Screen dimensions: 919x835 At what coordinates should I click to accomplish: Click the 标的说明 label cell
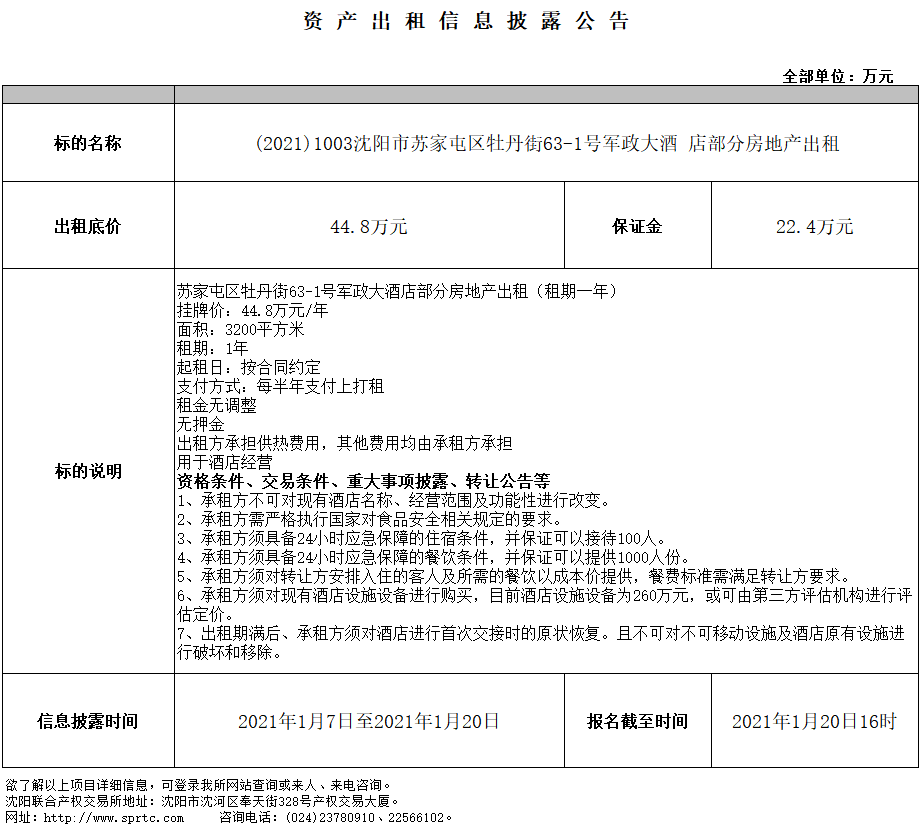(88, 471)
